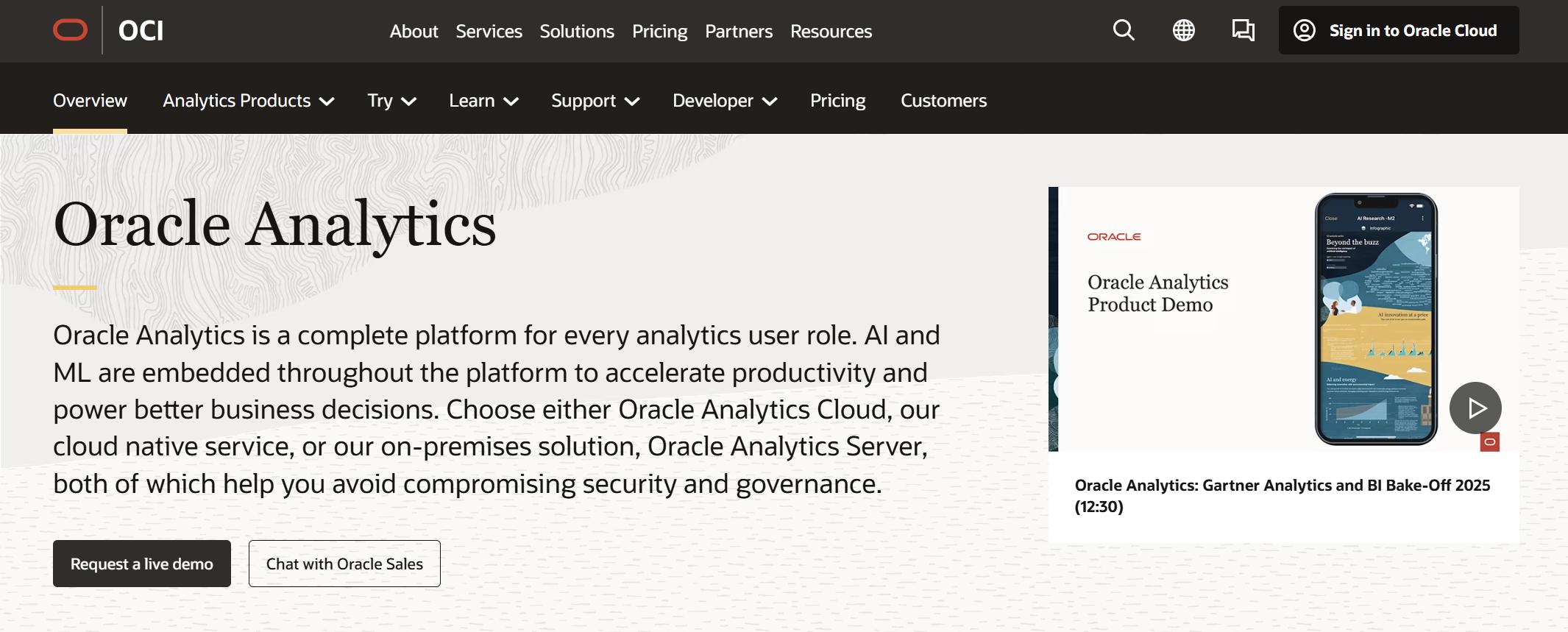Click the OCI home link
Viewport: 1568px width, 632px height.
[x=141, y=31]
